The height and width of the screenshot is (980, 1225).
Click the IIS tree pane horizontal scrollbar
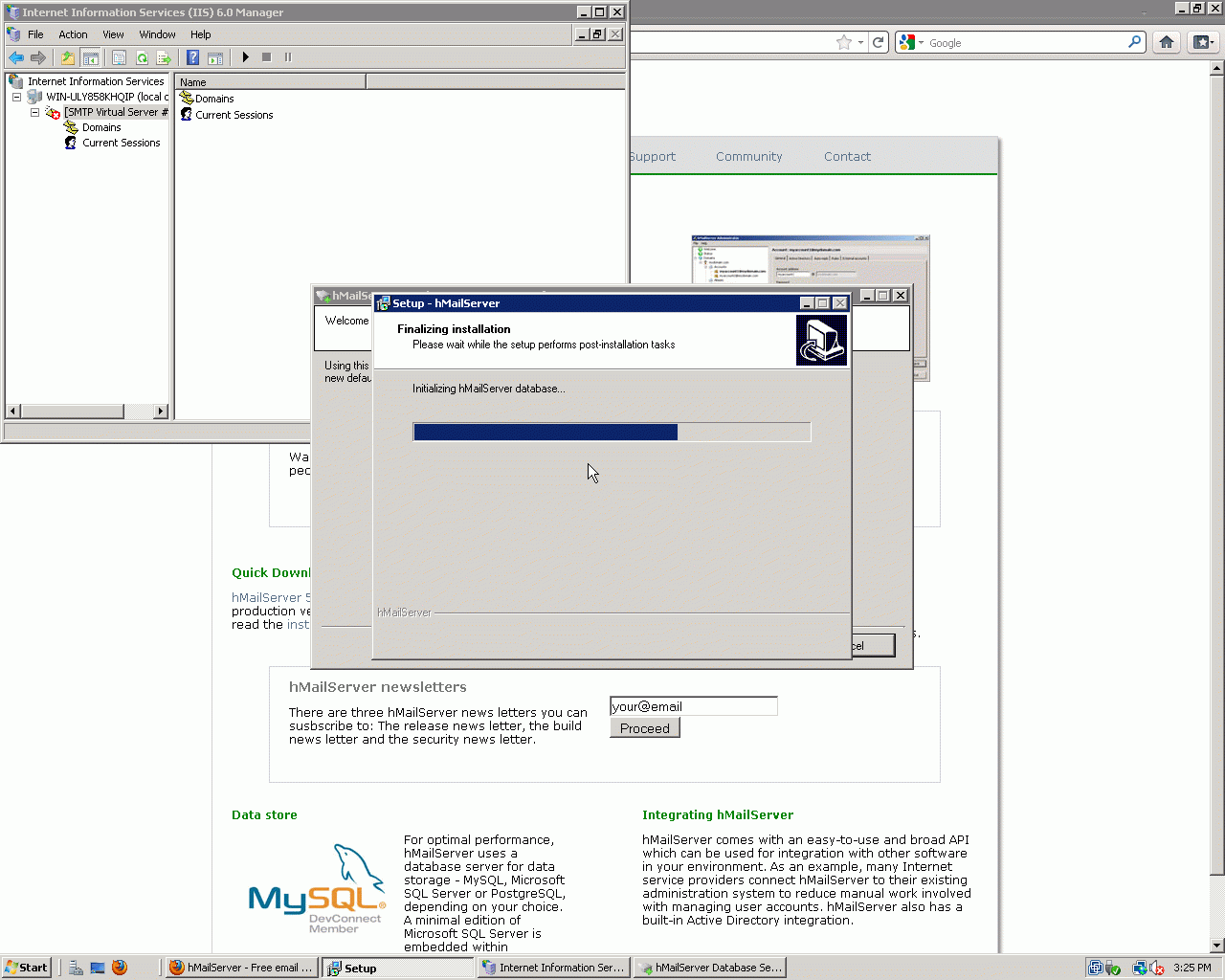click(x=87, y=412)
